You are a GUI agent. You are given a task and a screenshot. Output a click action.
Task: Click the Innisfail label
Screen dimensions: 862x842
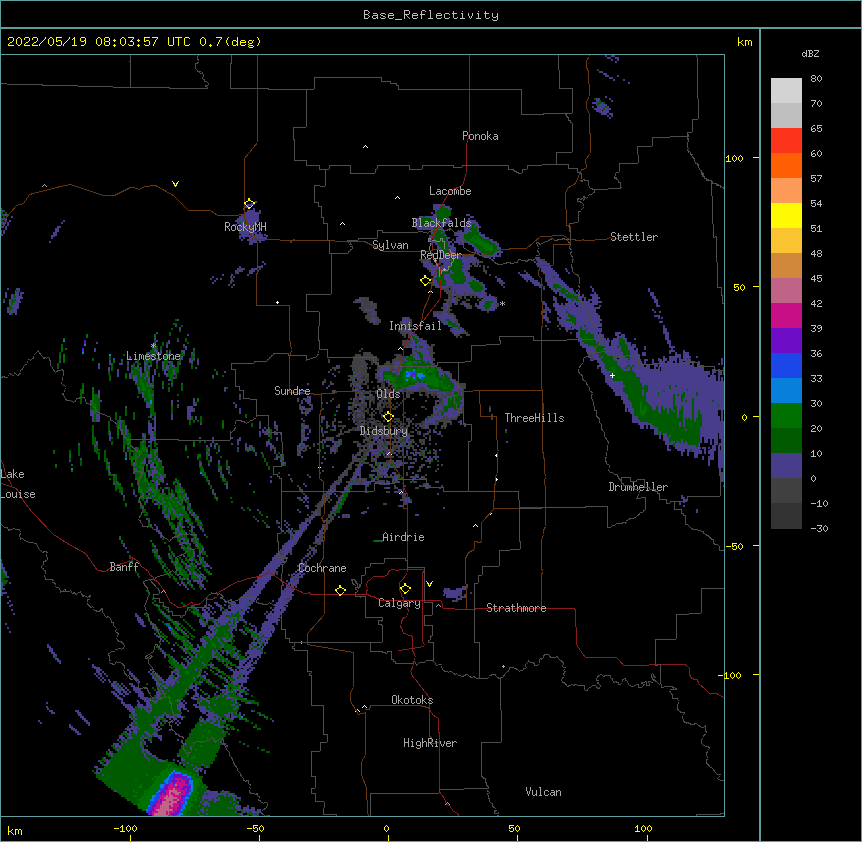[415, 326]
